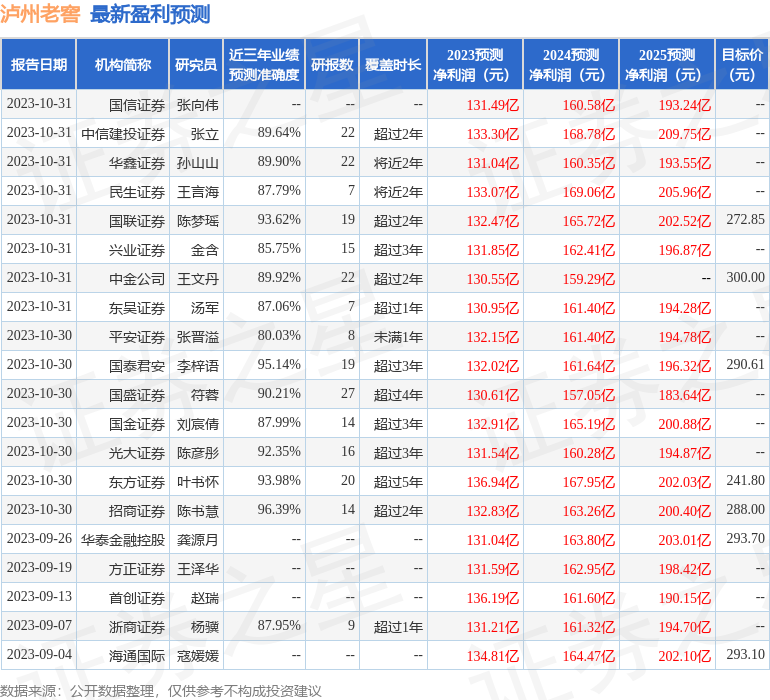Viewport: 770px width, 700px height.
Task: Select the 2023预测净利润 column header
Action: [475, 64]
